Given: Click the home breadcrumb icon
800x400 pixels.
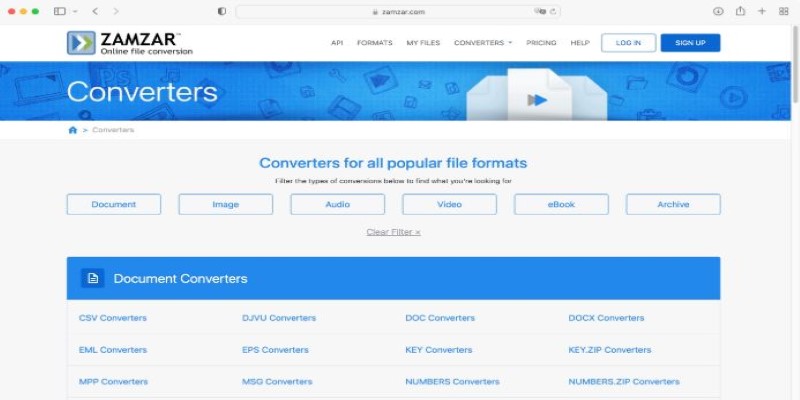Looking at the screenshot, I should click(72, 130).
